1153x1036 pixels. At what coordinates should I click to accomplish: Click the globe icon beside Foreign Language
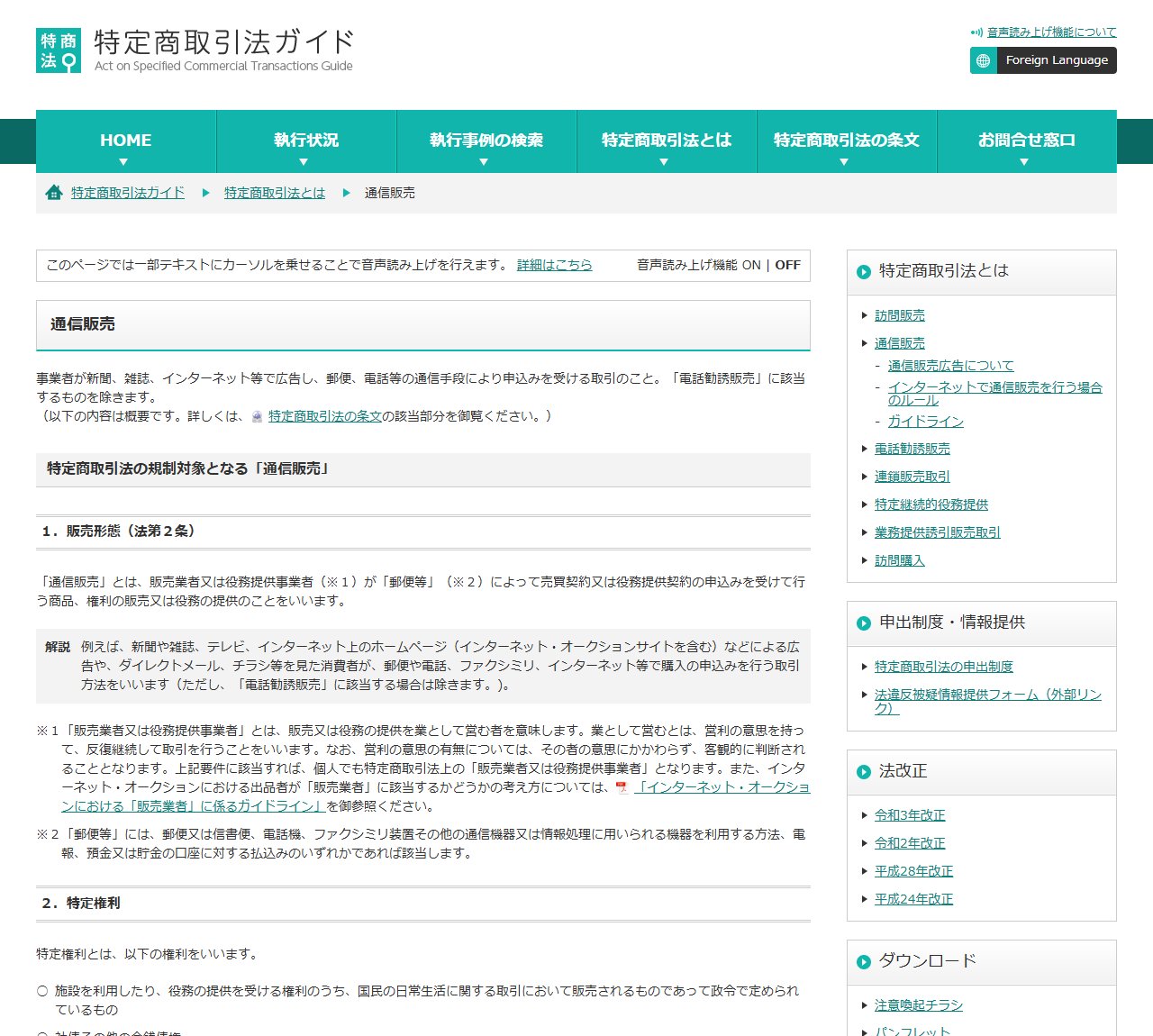click(984, 60)
